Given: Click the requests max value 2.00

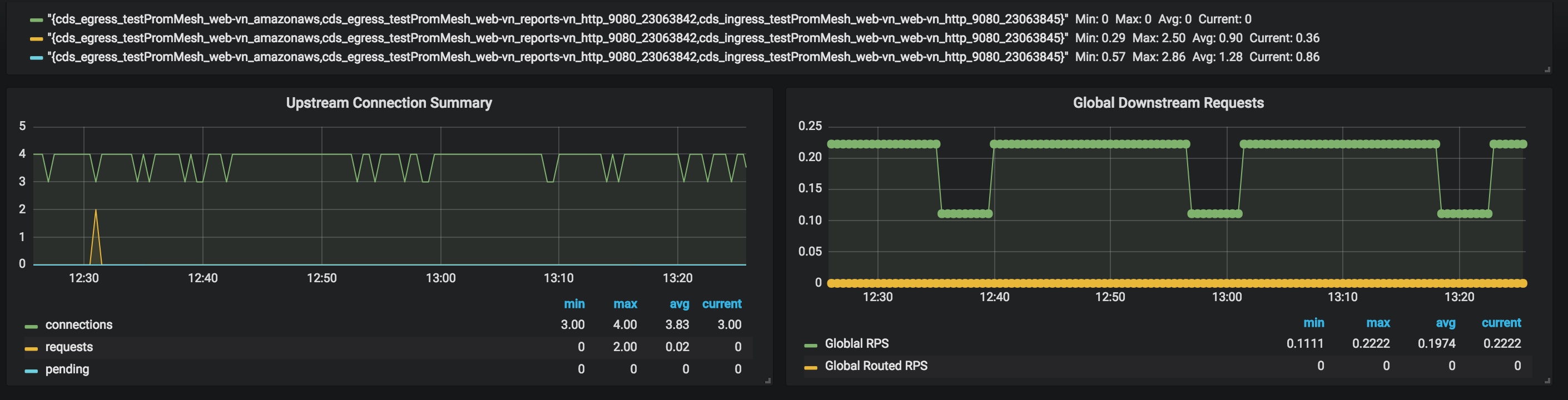Looking at the screenshot, I should [624, 347].
